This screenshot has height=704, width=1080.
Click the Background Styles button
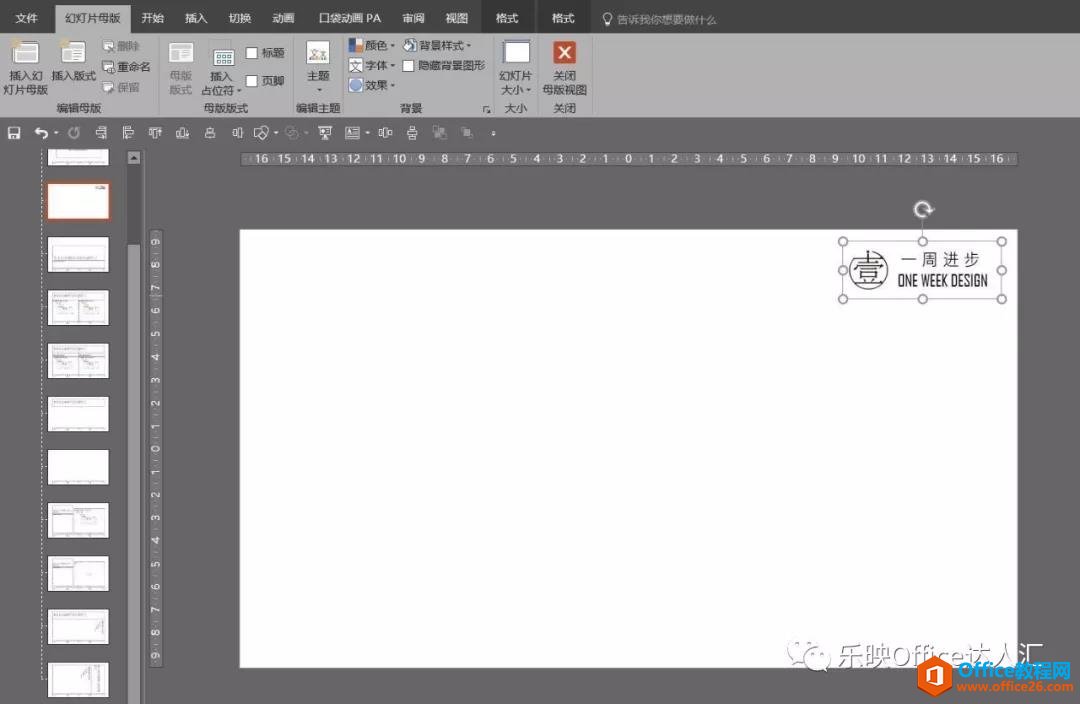438,44
